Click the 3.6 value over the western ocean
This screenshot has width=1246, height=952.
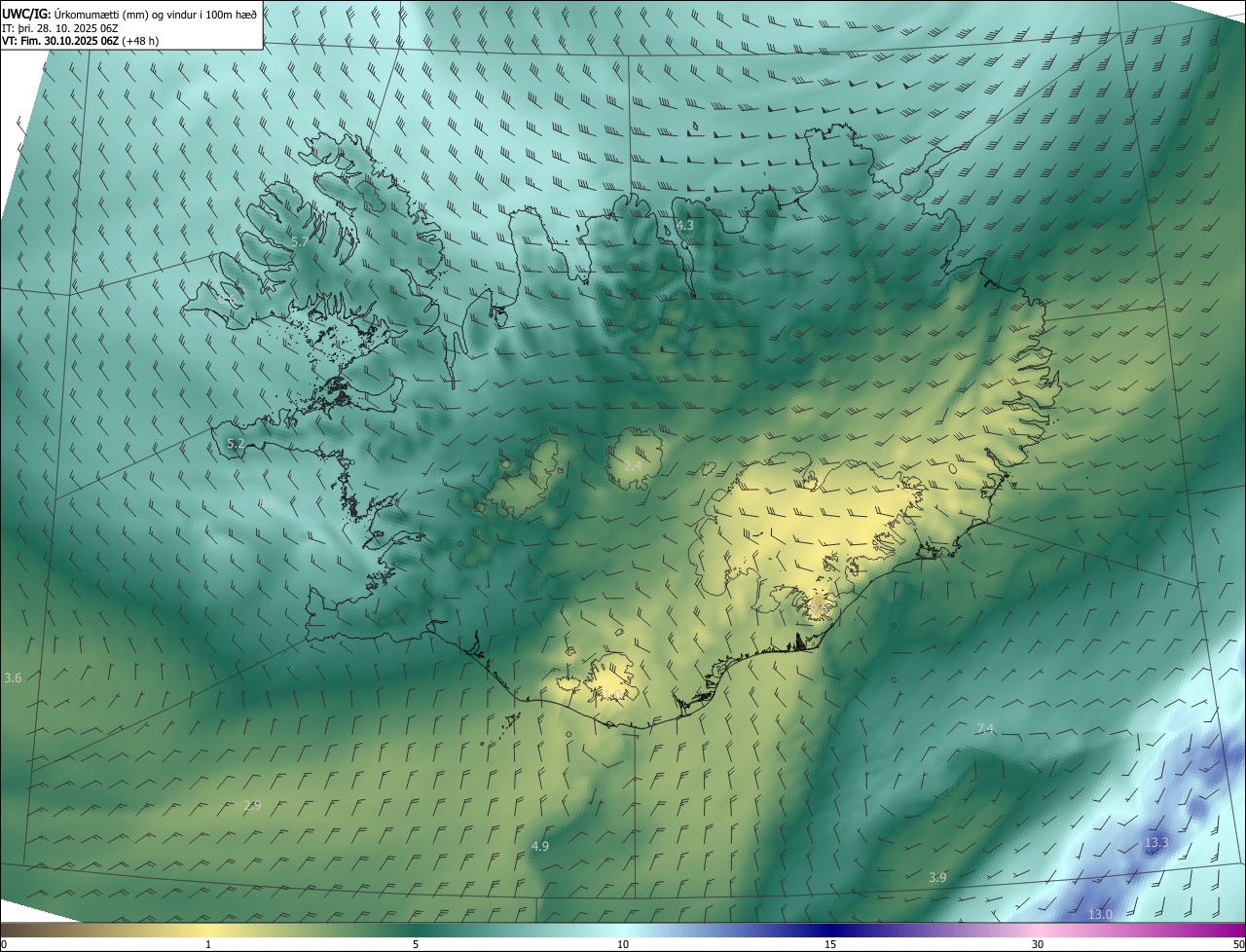13,677
